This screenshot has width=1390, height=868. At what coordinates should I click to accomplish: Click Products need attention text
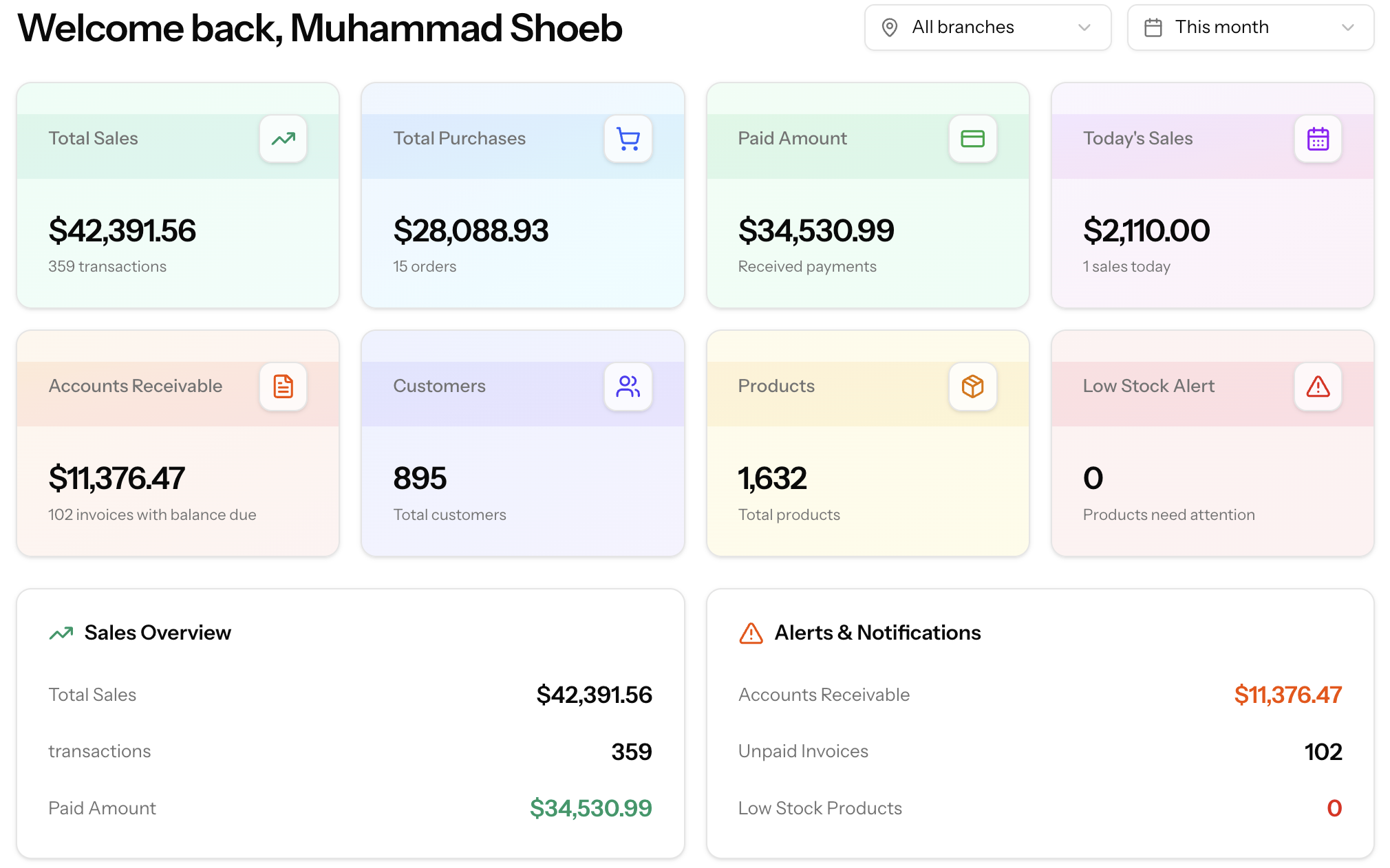pos(1168,515)
